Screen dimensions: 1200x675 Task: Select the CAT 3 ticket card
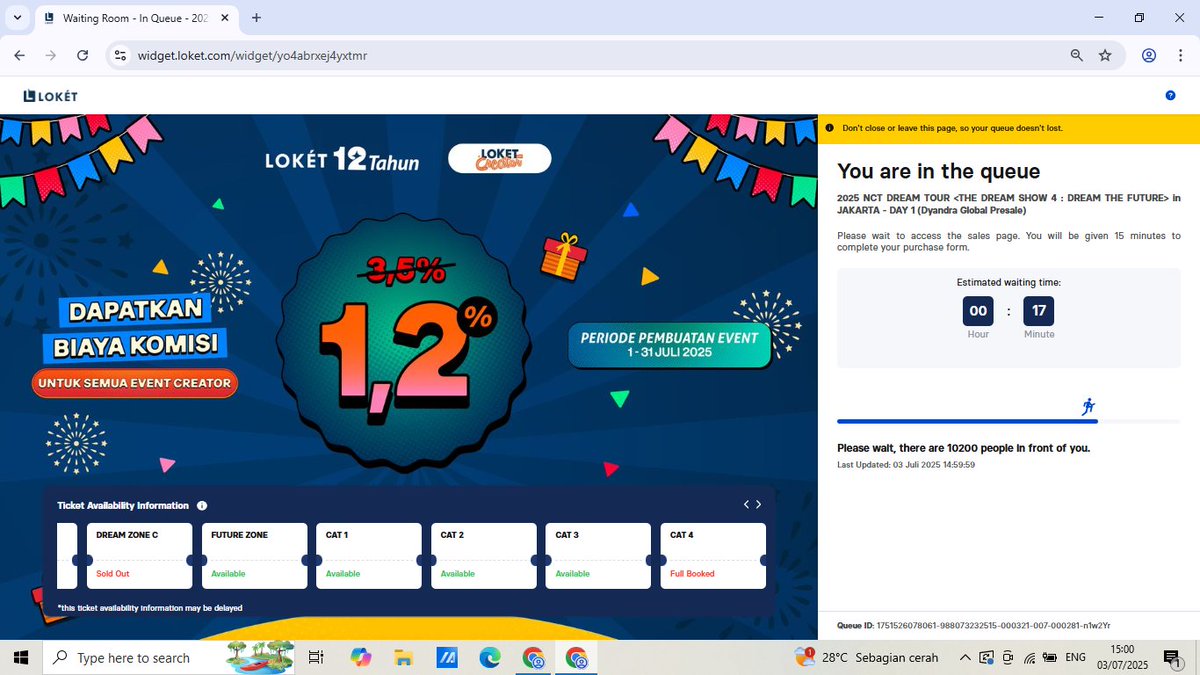[598, 556]
